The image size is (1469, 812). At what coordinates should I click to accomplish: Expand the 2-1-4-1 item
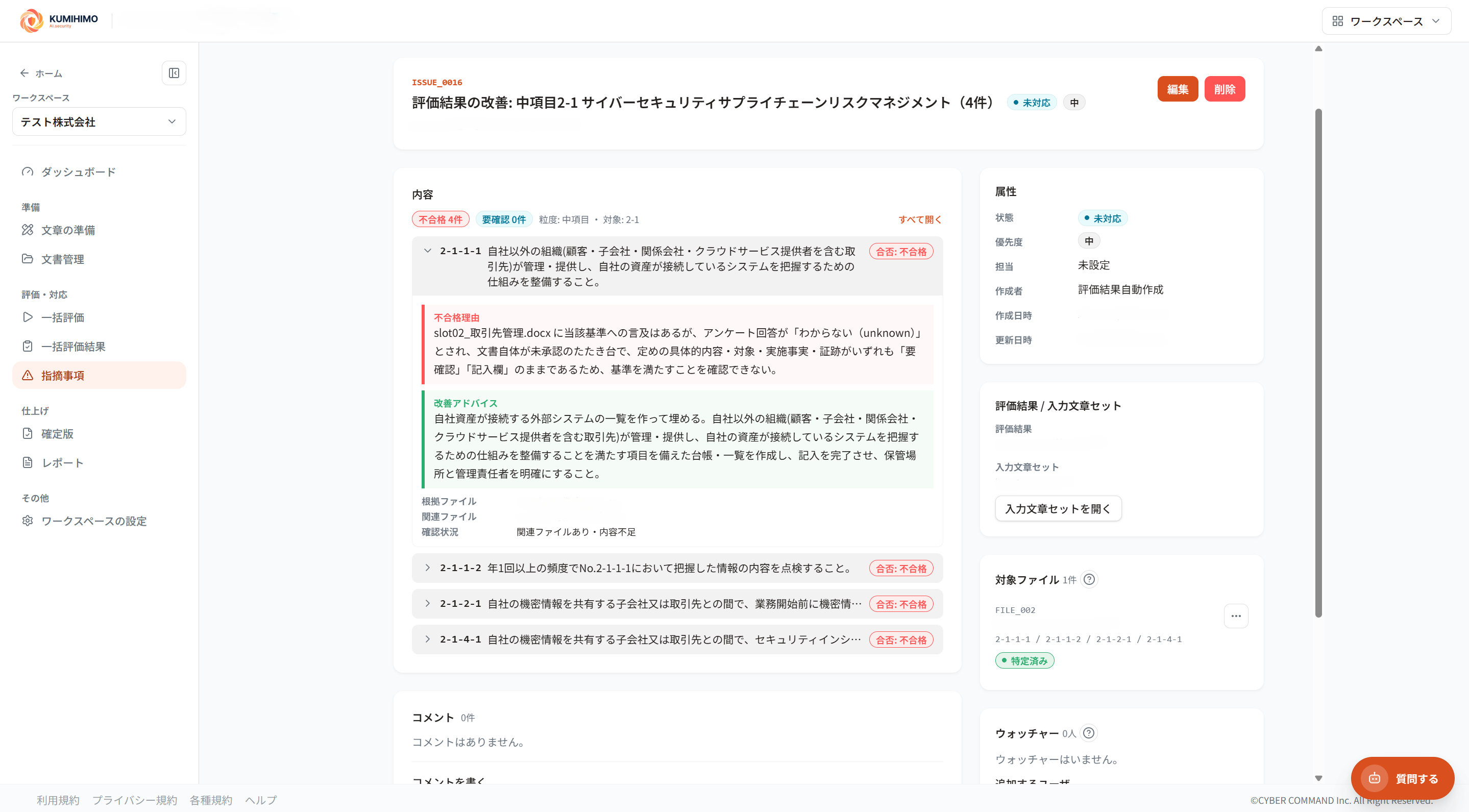[x=677, y=640]
